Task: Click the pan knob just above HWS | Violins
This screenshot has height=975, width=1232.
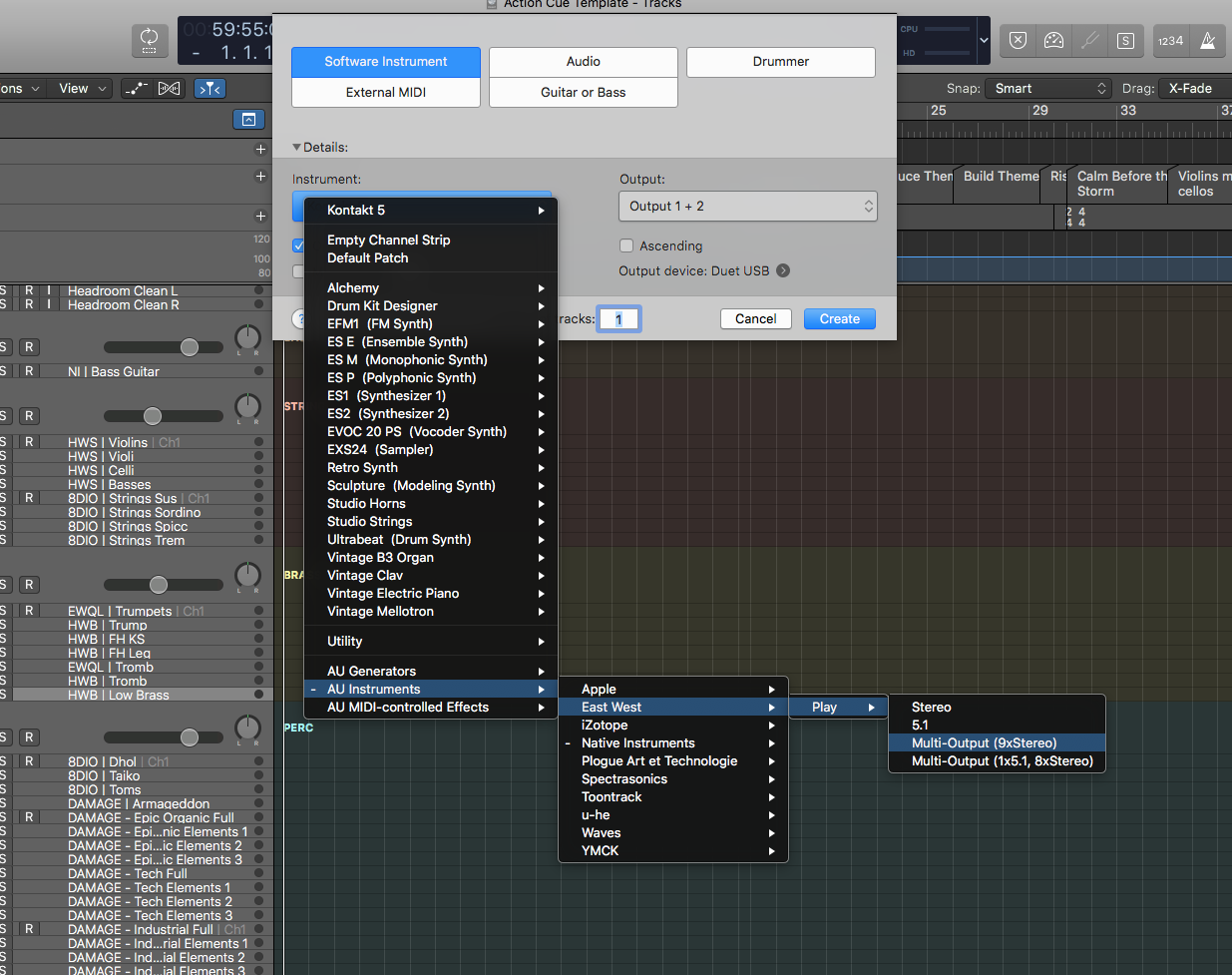Action: (x=247, y=407)
